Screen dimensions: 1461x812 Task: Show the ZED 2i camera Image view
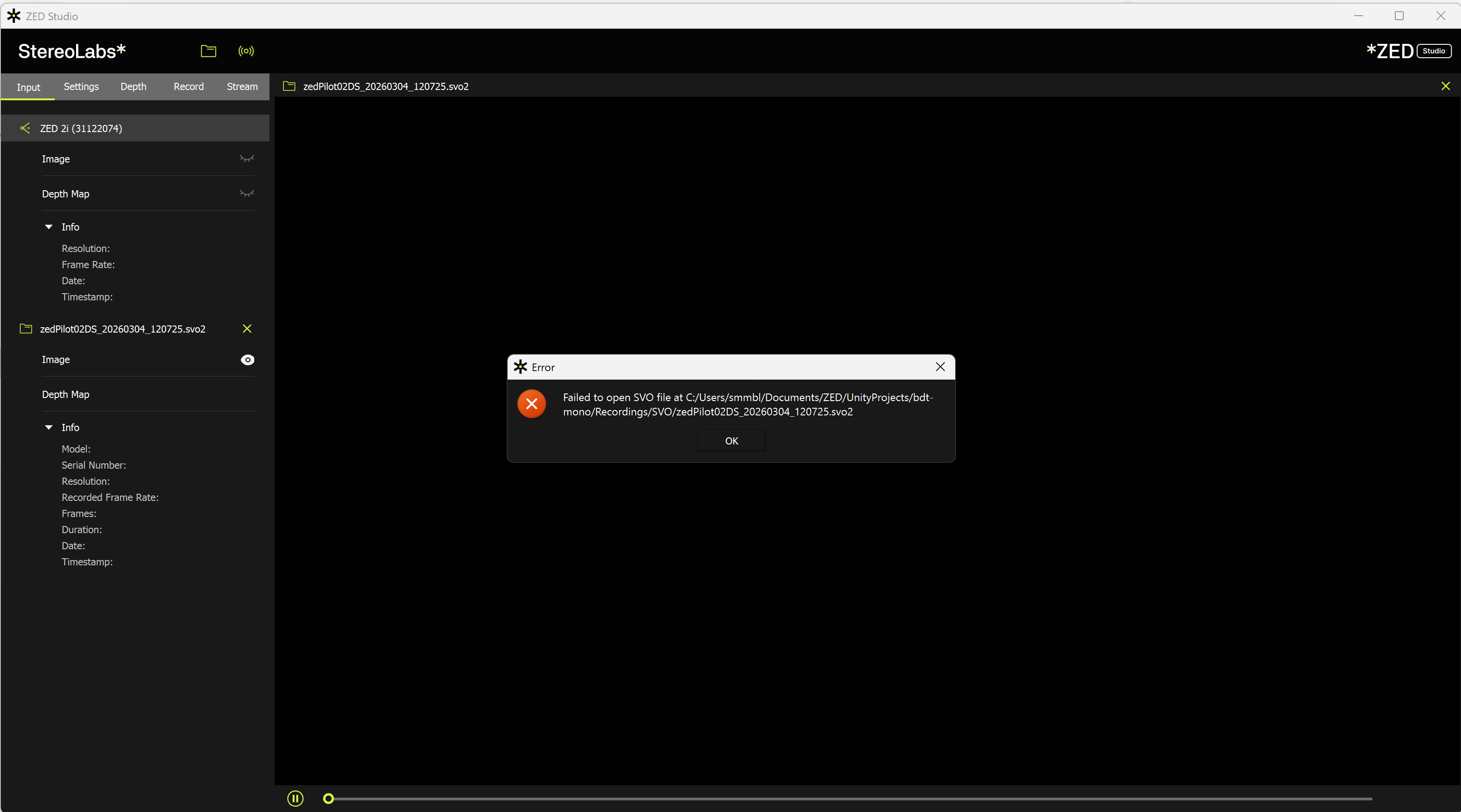click(247, 159)
